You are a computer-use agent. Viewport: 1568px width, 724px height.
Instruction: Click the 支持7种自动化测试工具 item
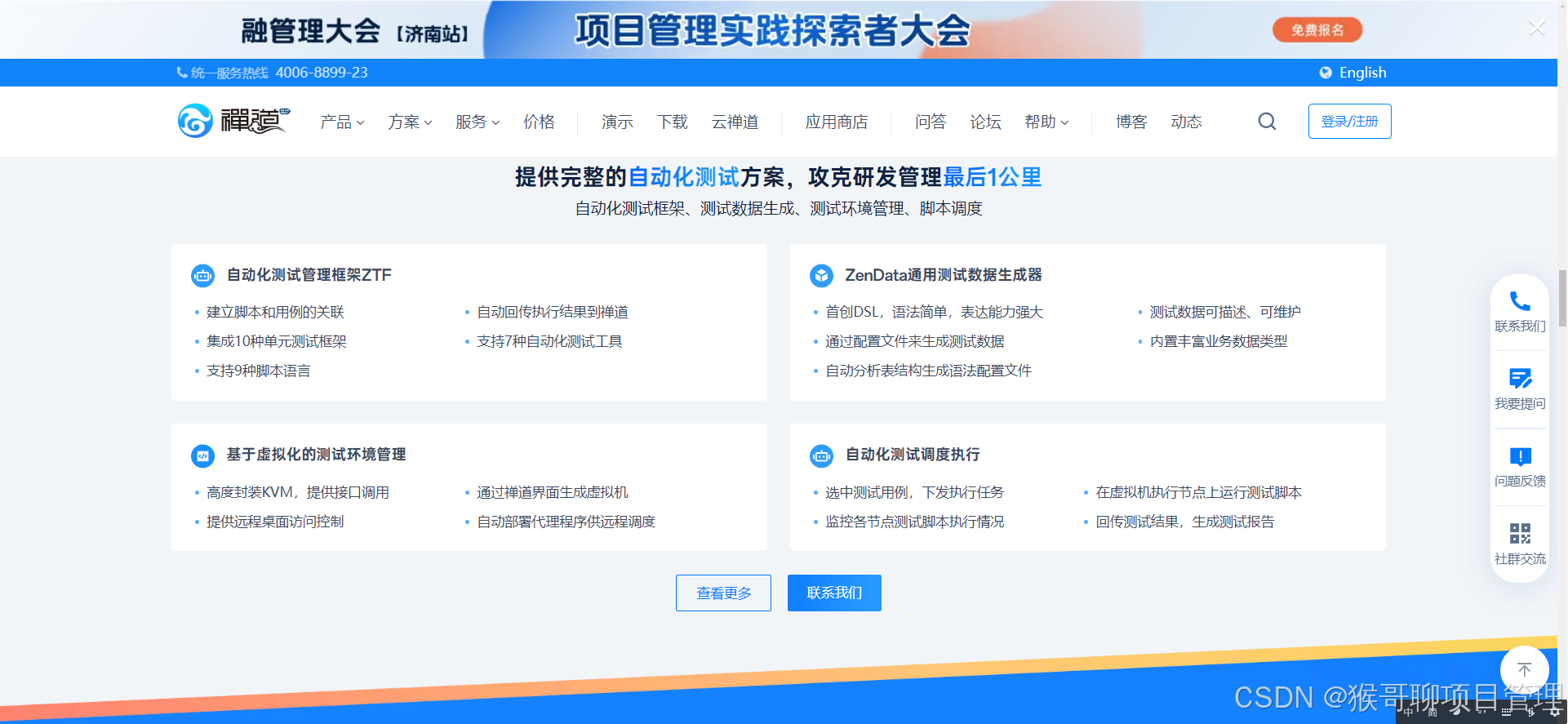coord(549,341)
